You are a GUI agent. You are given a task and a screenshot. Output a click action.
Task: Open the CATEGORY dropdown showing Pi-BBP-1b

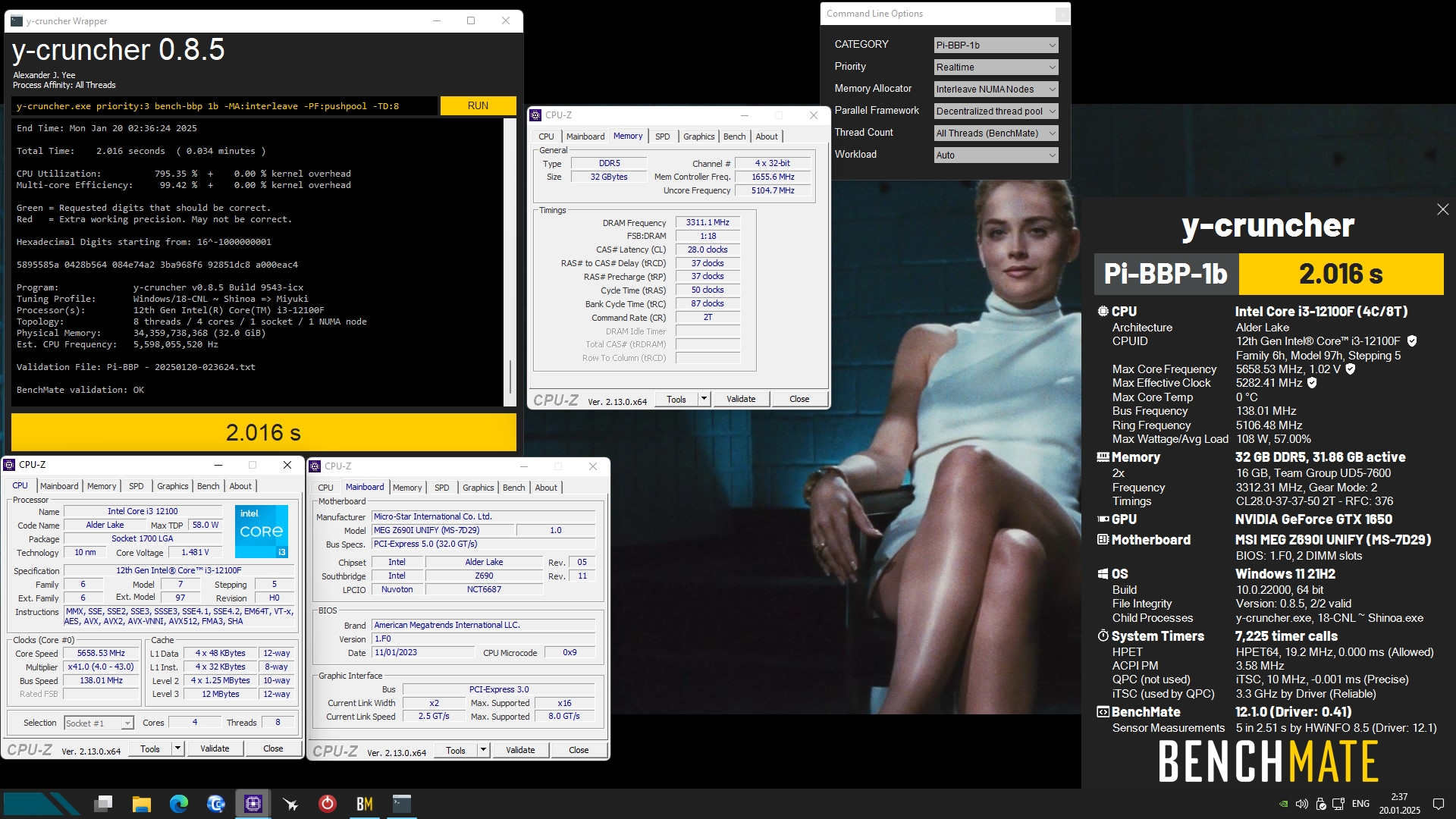(996, 45)
